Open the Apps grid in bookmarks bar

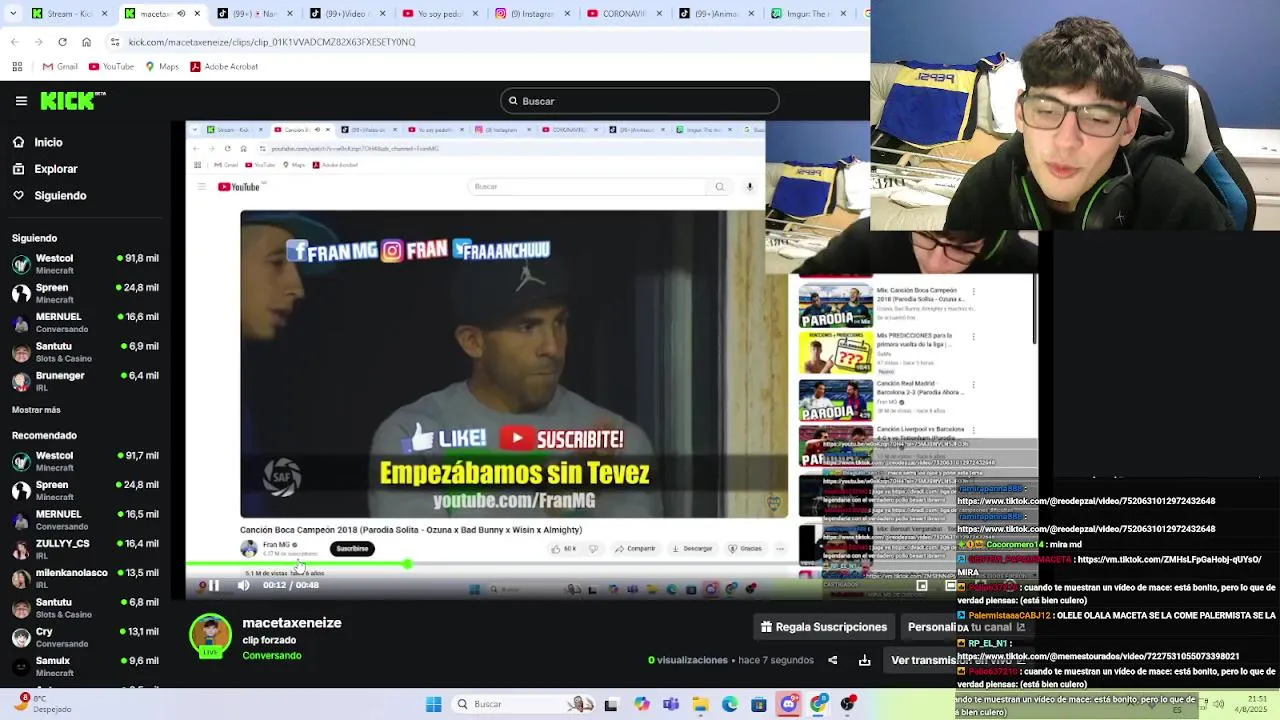[x=17, y=67]
